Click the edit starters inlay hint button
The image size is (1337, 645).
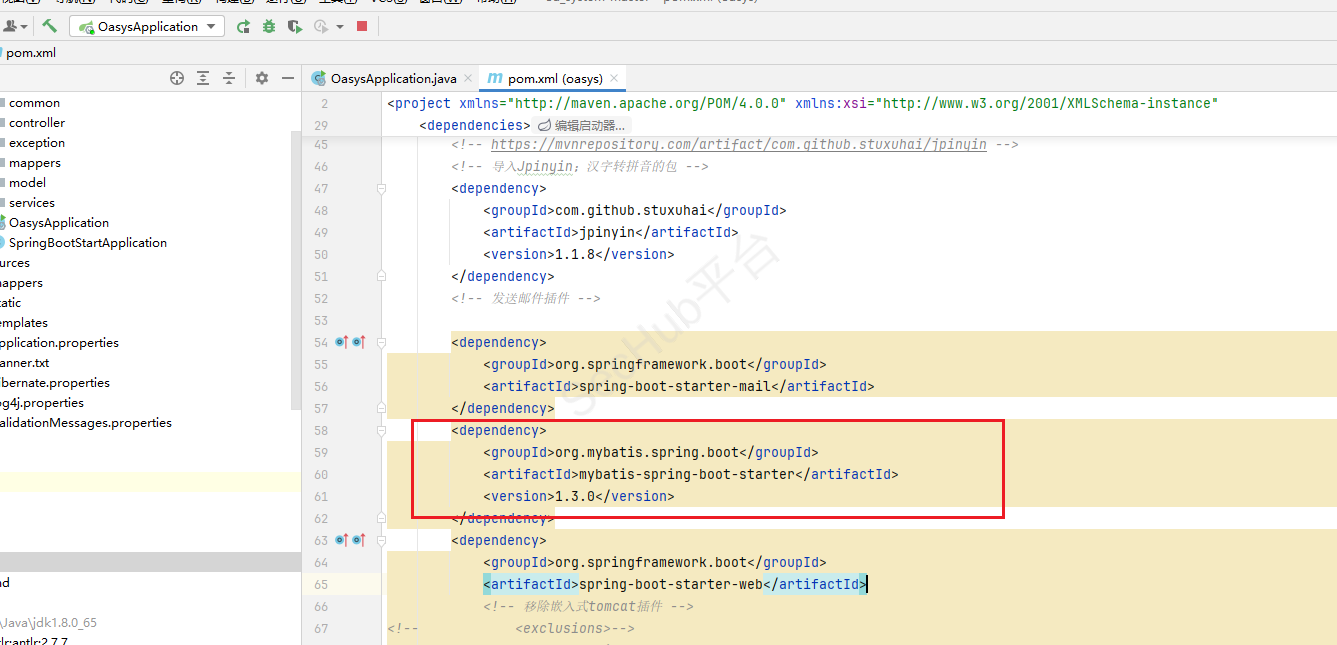[581, 125]
